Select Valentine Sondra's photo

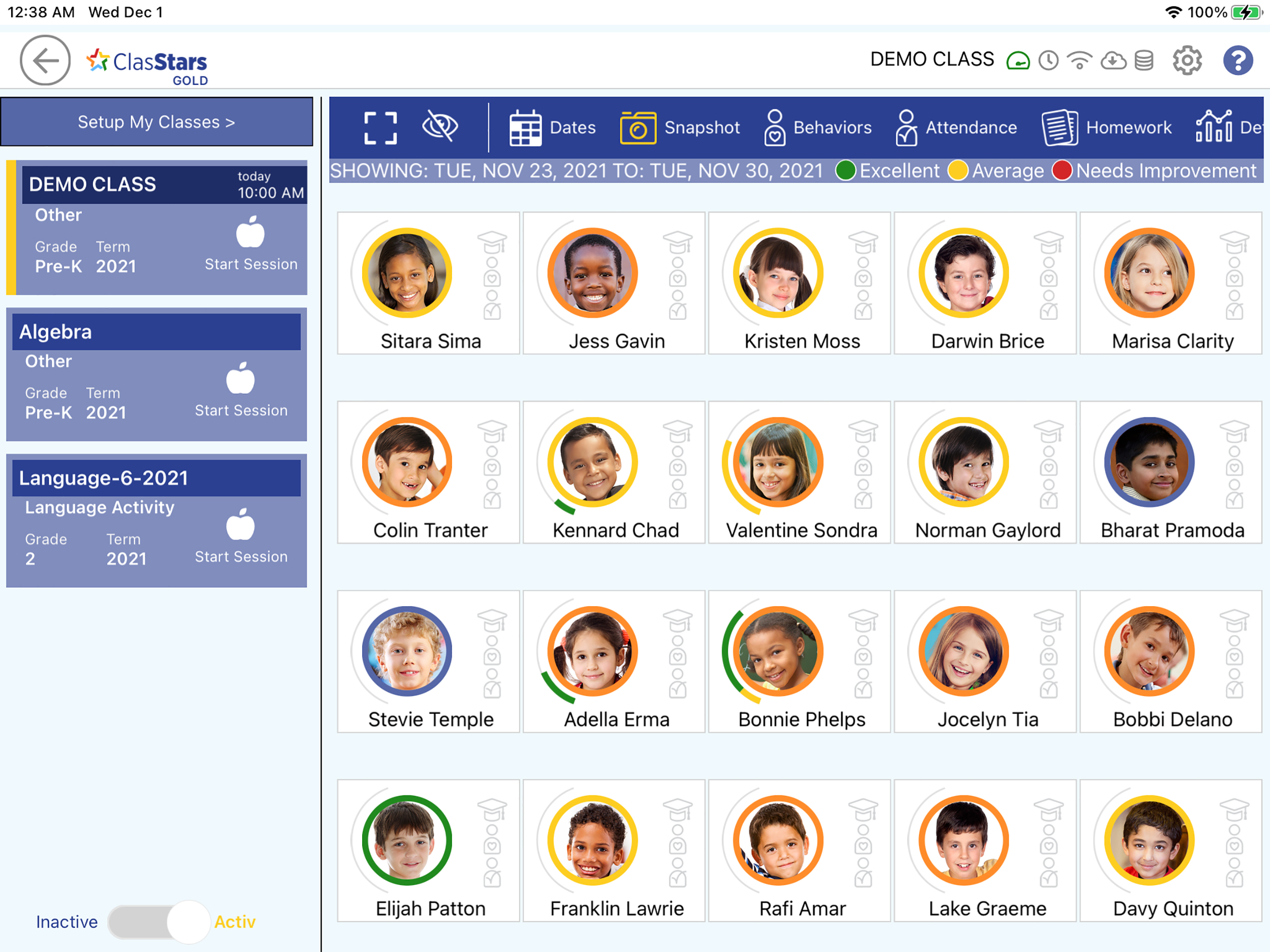[778, 462]
